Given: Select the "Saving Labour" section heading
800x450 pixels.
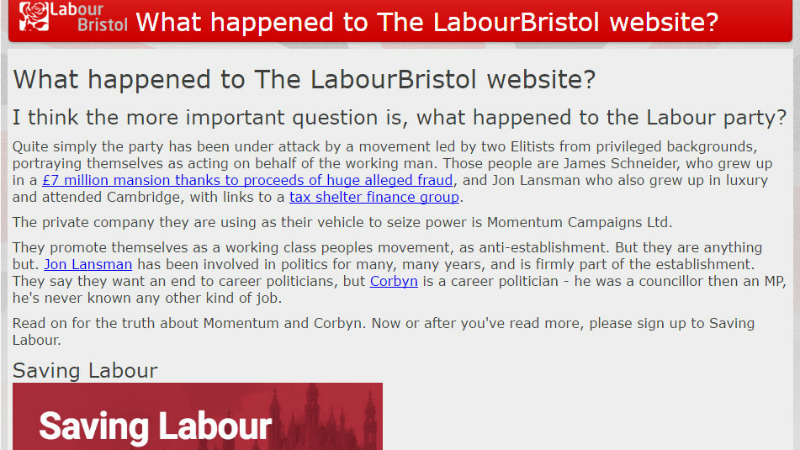Looking at the screenshot, I should [x=85, y=371].
